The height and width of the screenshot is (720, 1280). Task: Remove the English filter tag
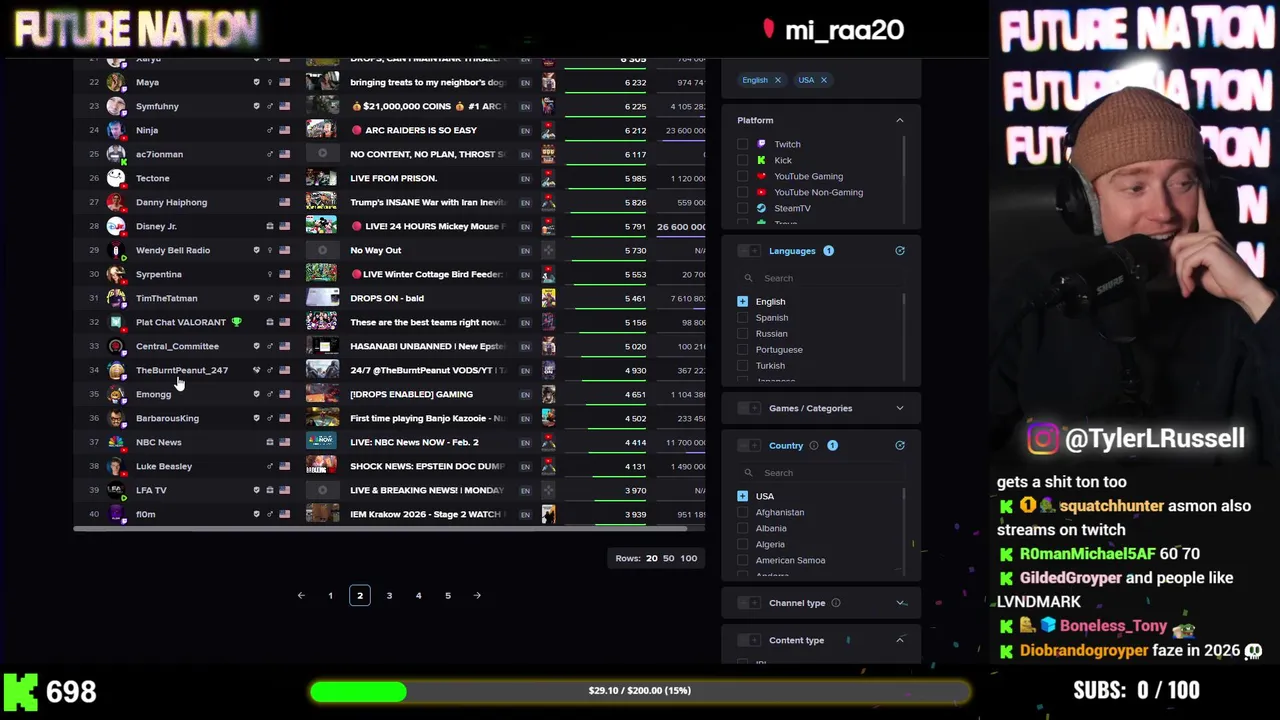tap(777, 80)
